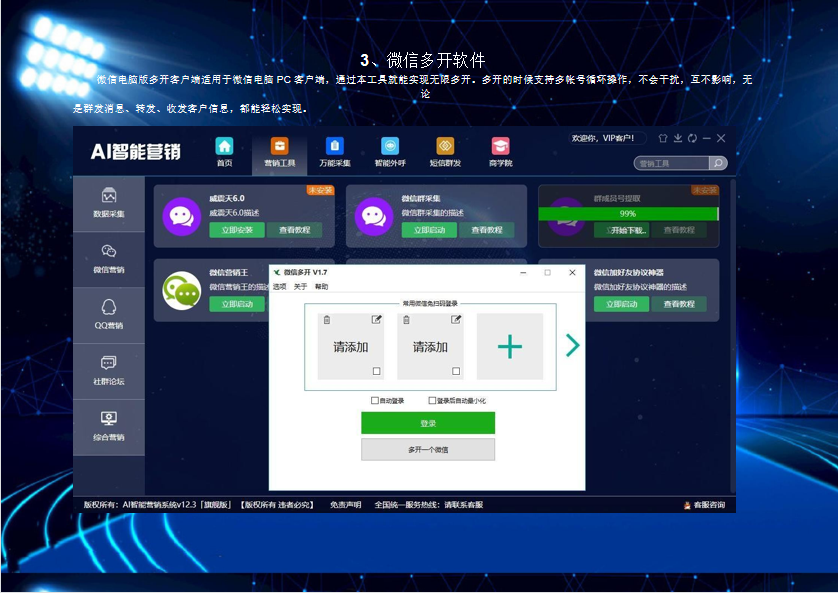
Task: Click edit icon on second 请添加 slot
Action: point(456,319)
